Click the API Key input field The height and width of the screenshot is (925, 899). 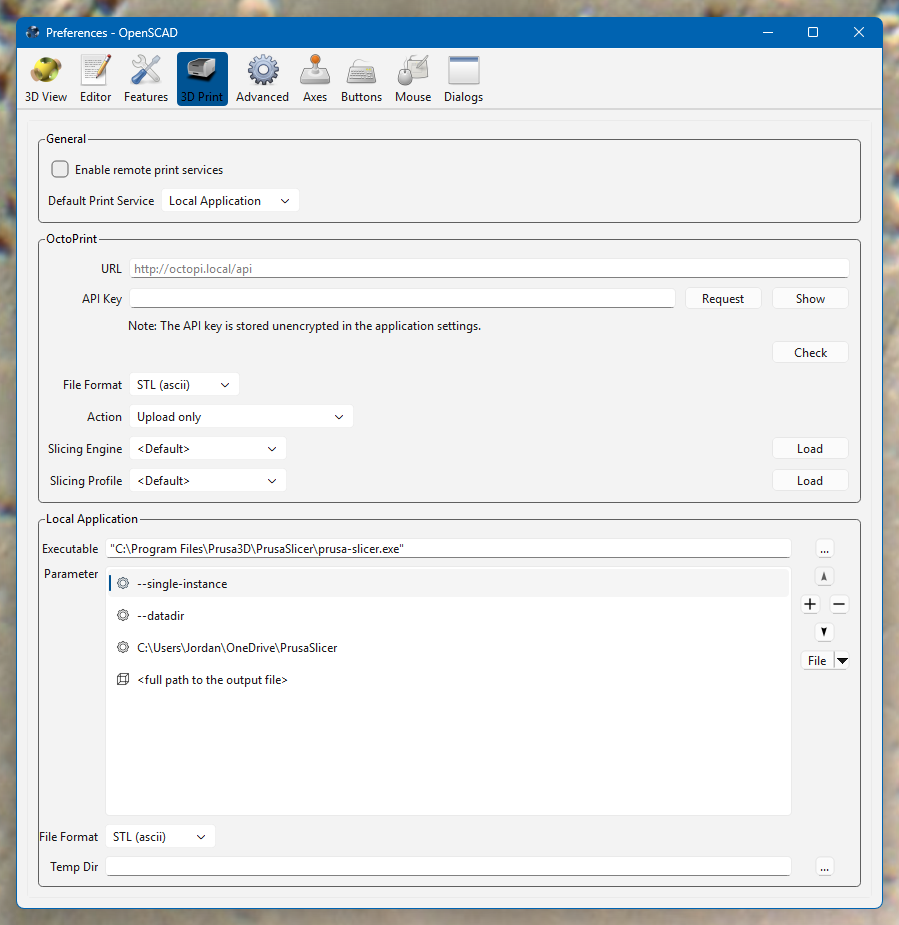pyautogui.click(x=402, y=299)
